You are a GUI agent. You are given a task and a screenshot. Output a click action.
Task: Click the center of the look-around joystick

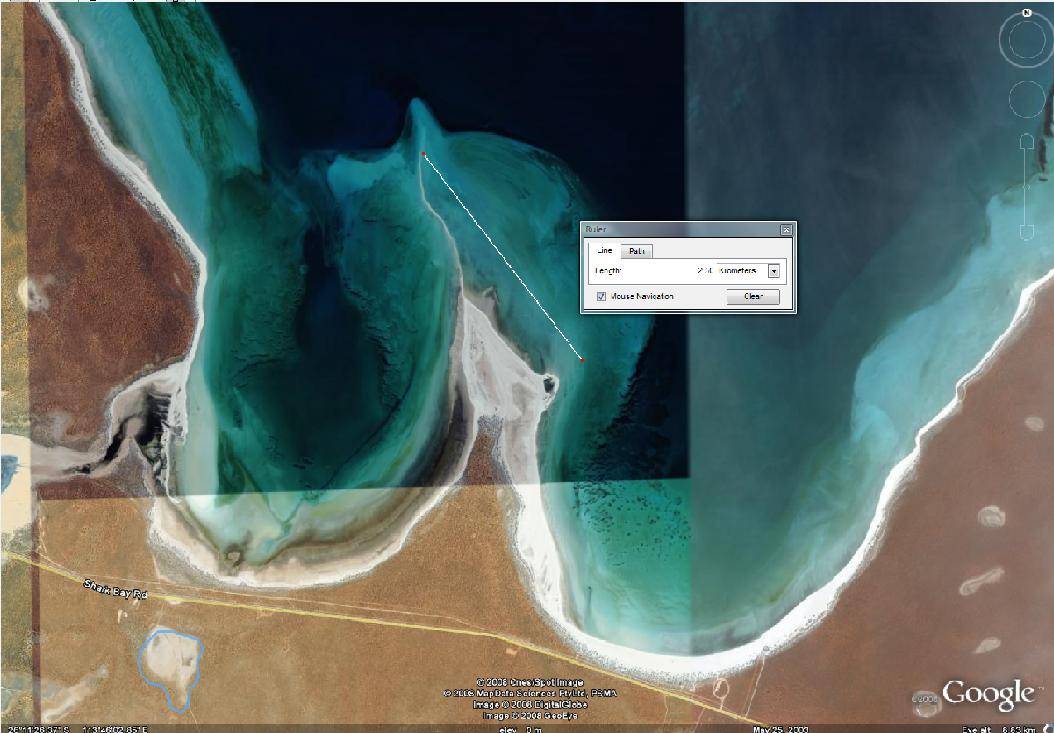coord(1026,41)
